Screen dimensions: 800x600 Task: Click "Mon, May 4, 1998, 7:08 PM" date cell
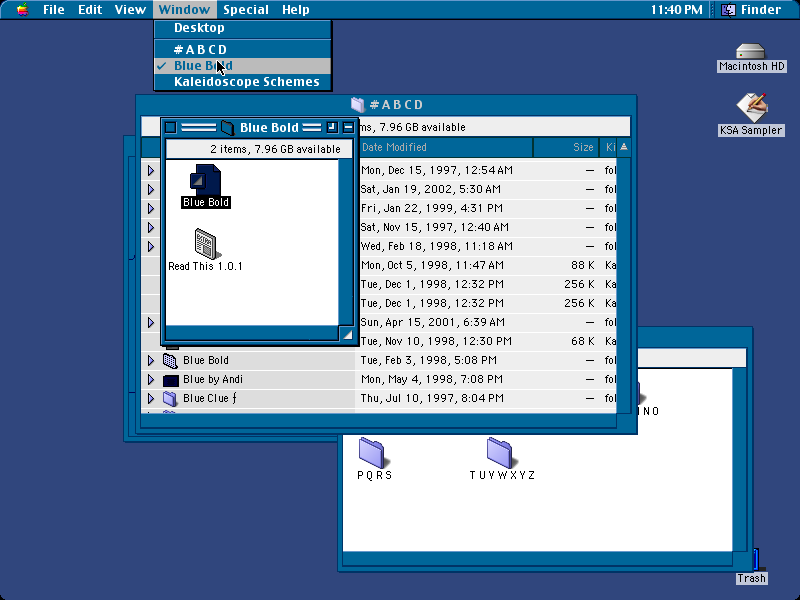point(432,379)
